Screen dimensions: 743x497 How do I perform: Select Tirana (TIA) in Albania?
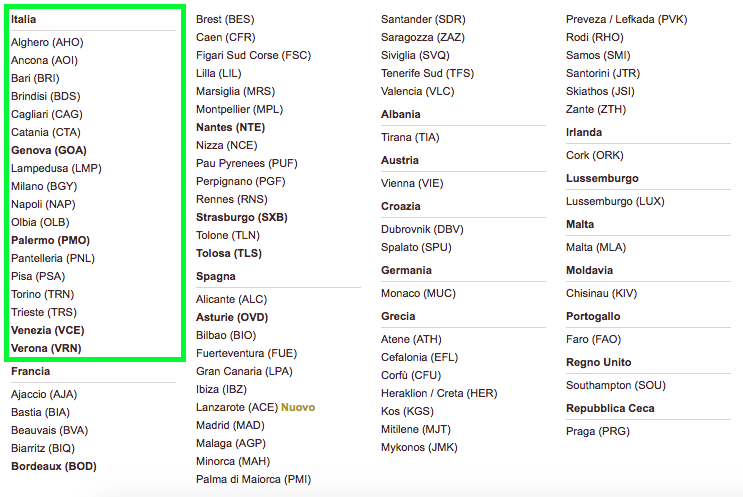click(x=410, y=137)
